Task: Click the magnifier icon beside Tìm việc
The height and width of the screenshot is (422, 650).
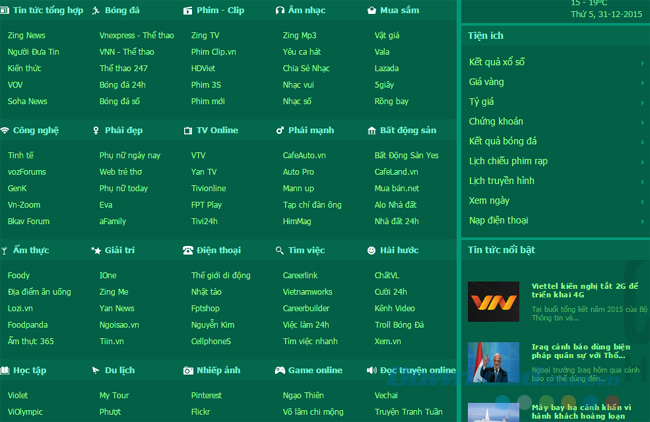Action: (280, 250)
